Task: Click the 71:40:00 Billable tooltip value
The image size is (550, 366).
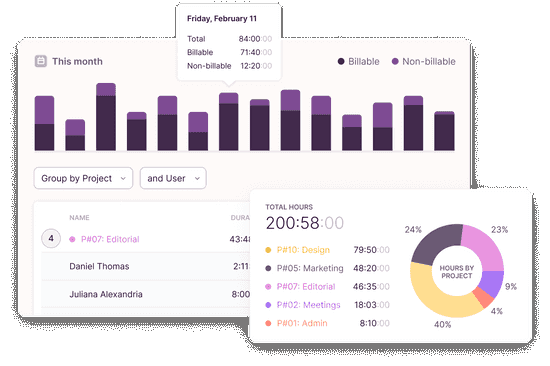Action: pos(256,52)
